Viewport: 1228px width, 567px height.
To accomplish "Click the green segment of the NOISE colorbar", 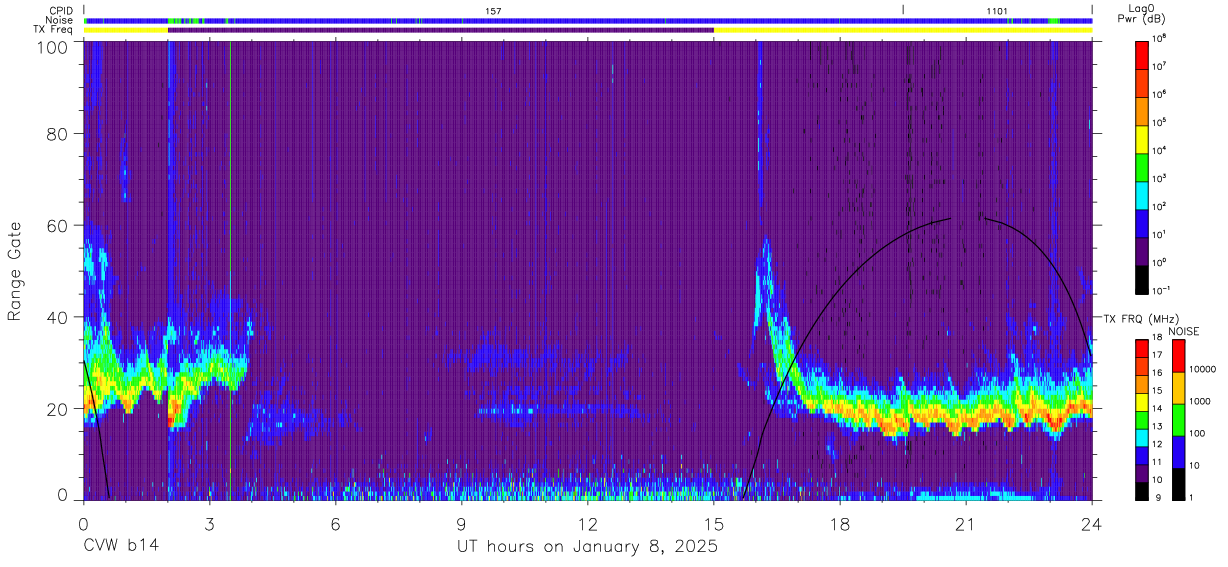I will (1179, 419).
